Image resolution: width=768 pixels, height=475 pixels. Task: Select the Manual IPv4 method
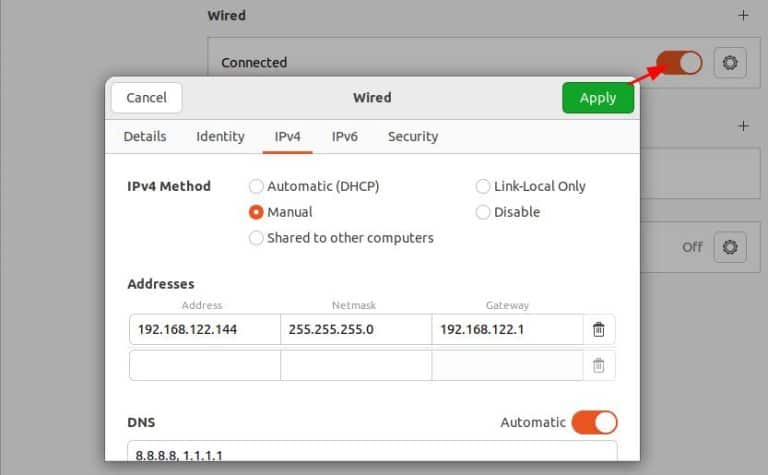click(x=257, y=212)
